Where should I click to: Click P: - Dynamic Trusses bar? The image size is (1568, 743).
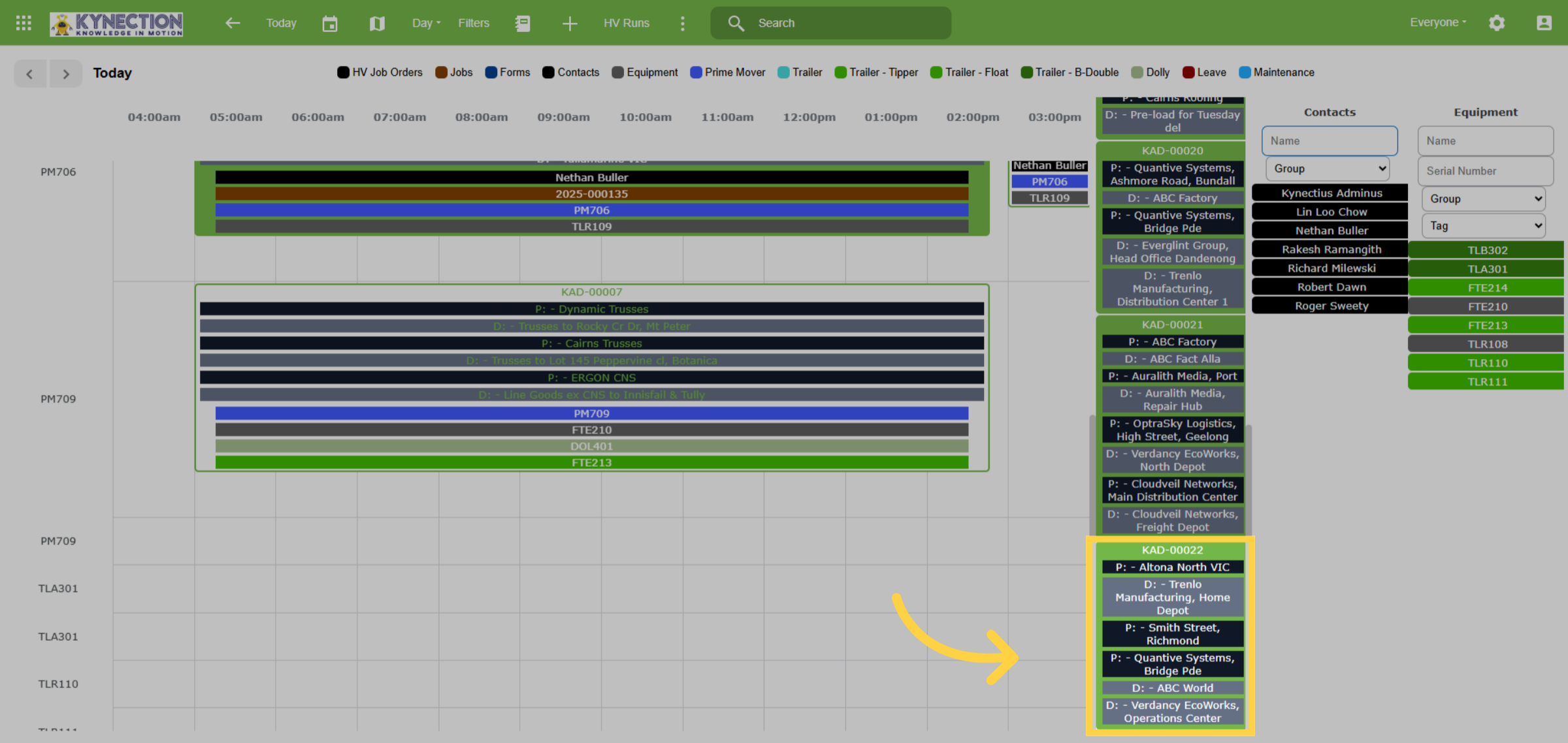click(x=591, y=309)
